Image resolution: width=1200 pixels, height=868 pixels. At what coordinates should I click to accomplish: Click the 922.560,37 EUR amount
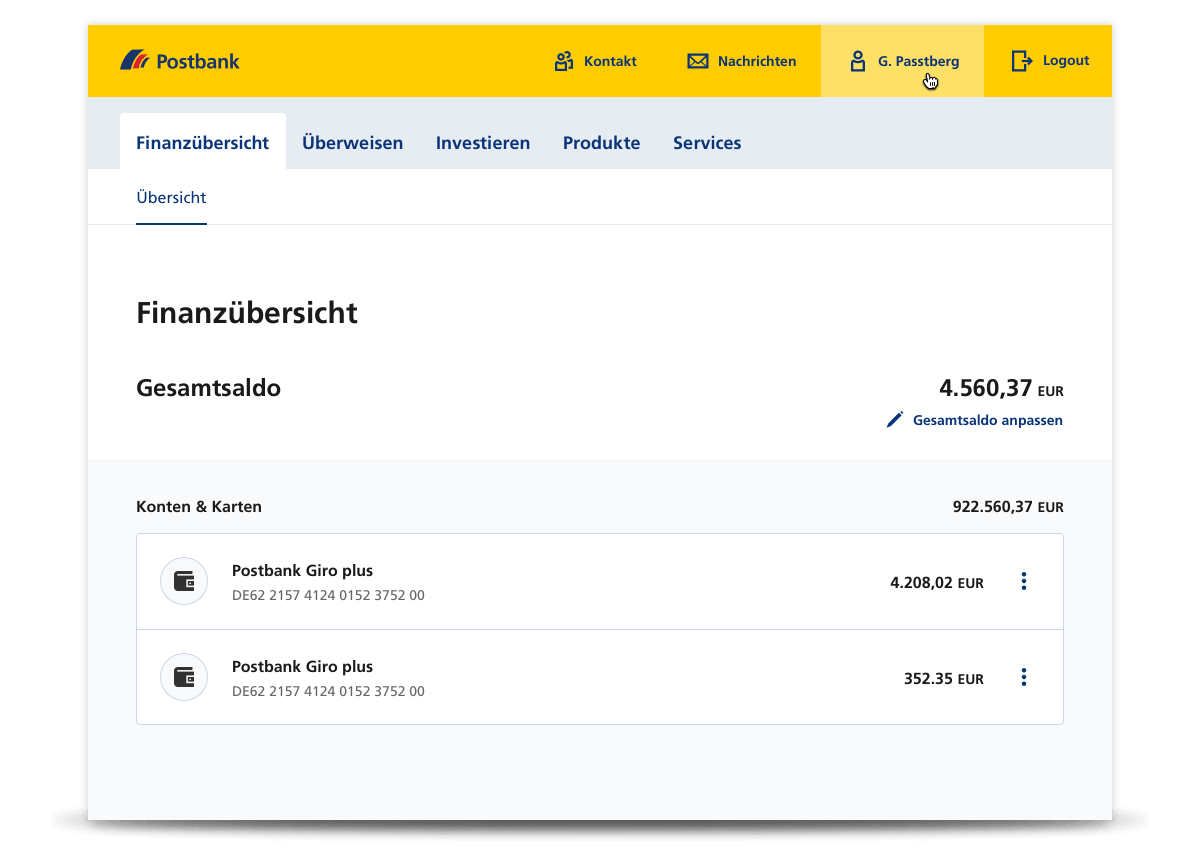[x=1008, y=507]
